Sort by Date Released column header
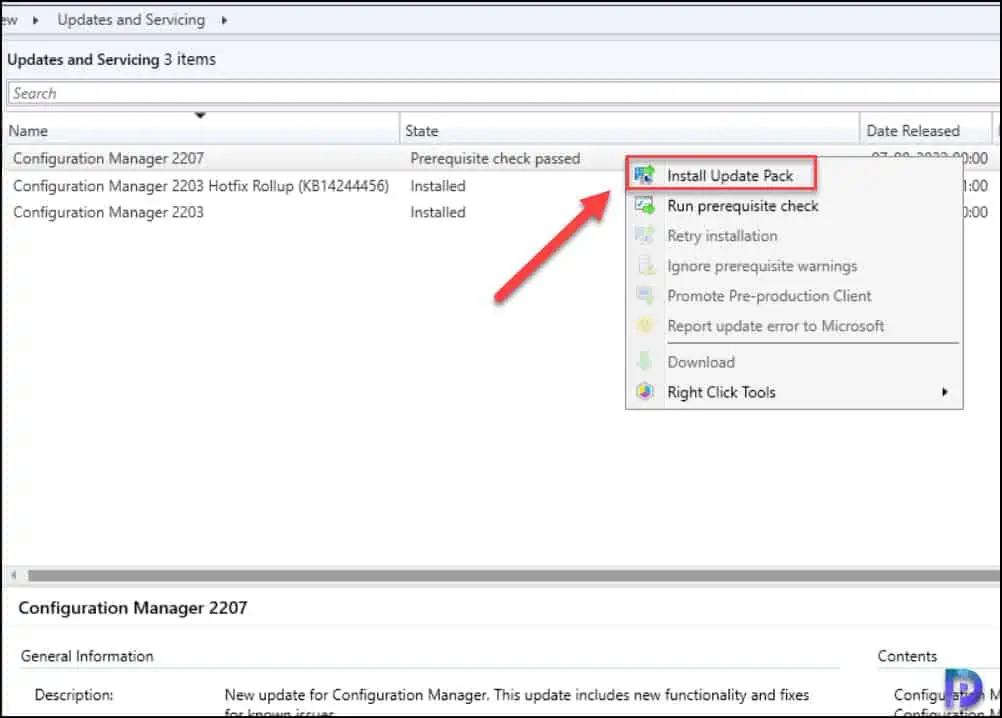 coord(925,130)
